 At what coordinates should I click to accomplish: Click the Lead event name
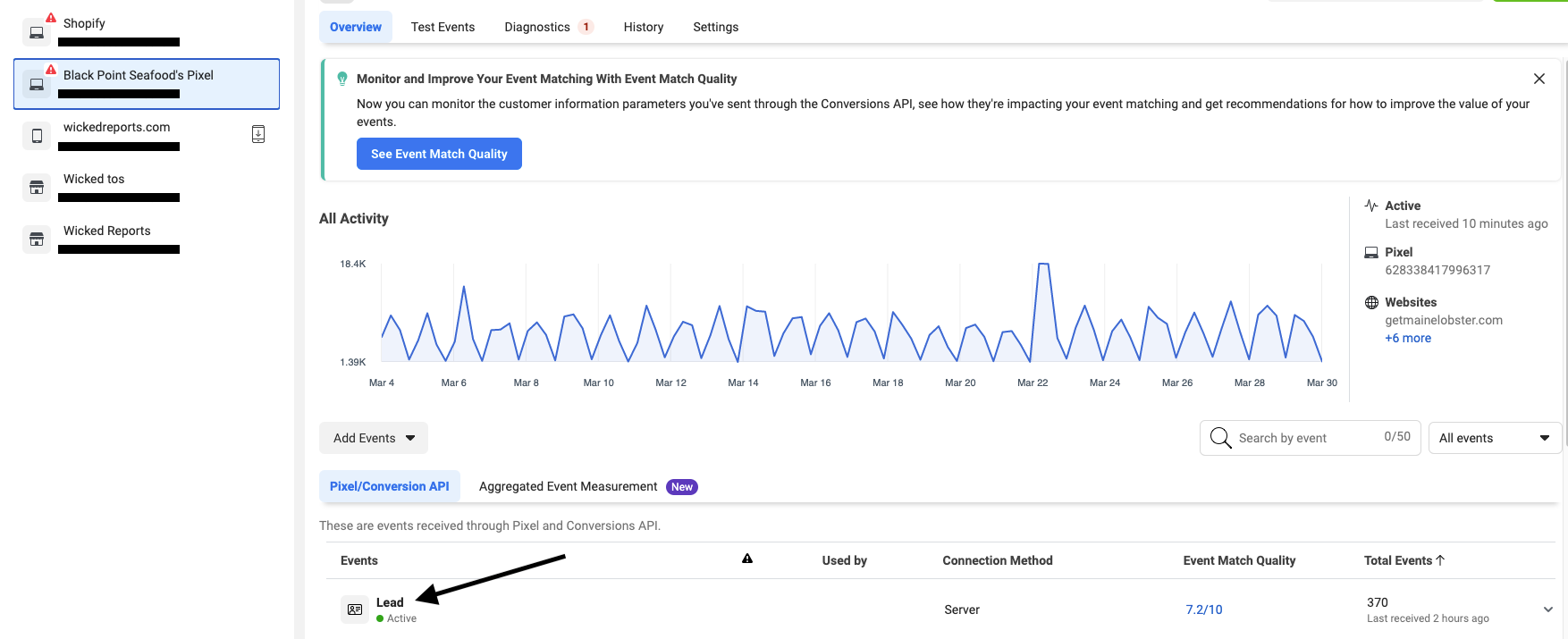pyautogui.click(x=390, y=602)
